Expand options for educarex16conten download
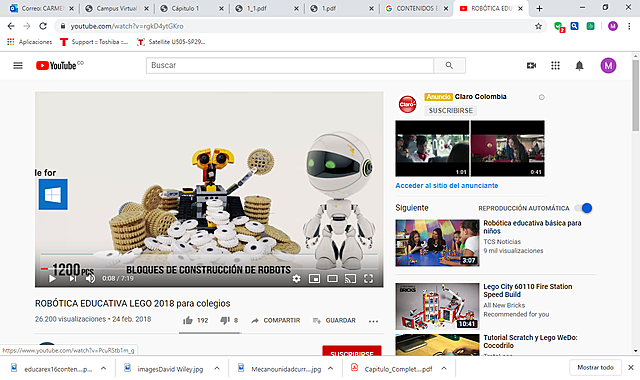The image size is (640, 380). tap(104, 369)
